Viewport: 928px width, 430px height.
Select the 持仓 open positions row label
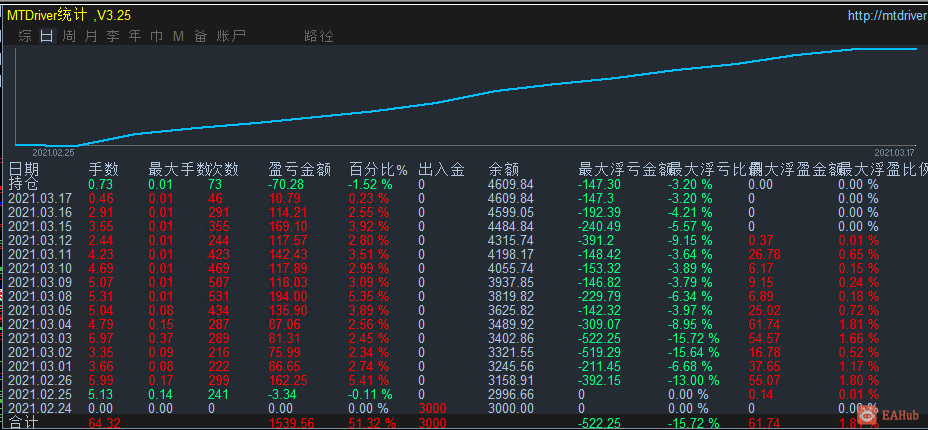(24, 183)
